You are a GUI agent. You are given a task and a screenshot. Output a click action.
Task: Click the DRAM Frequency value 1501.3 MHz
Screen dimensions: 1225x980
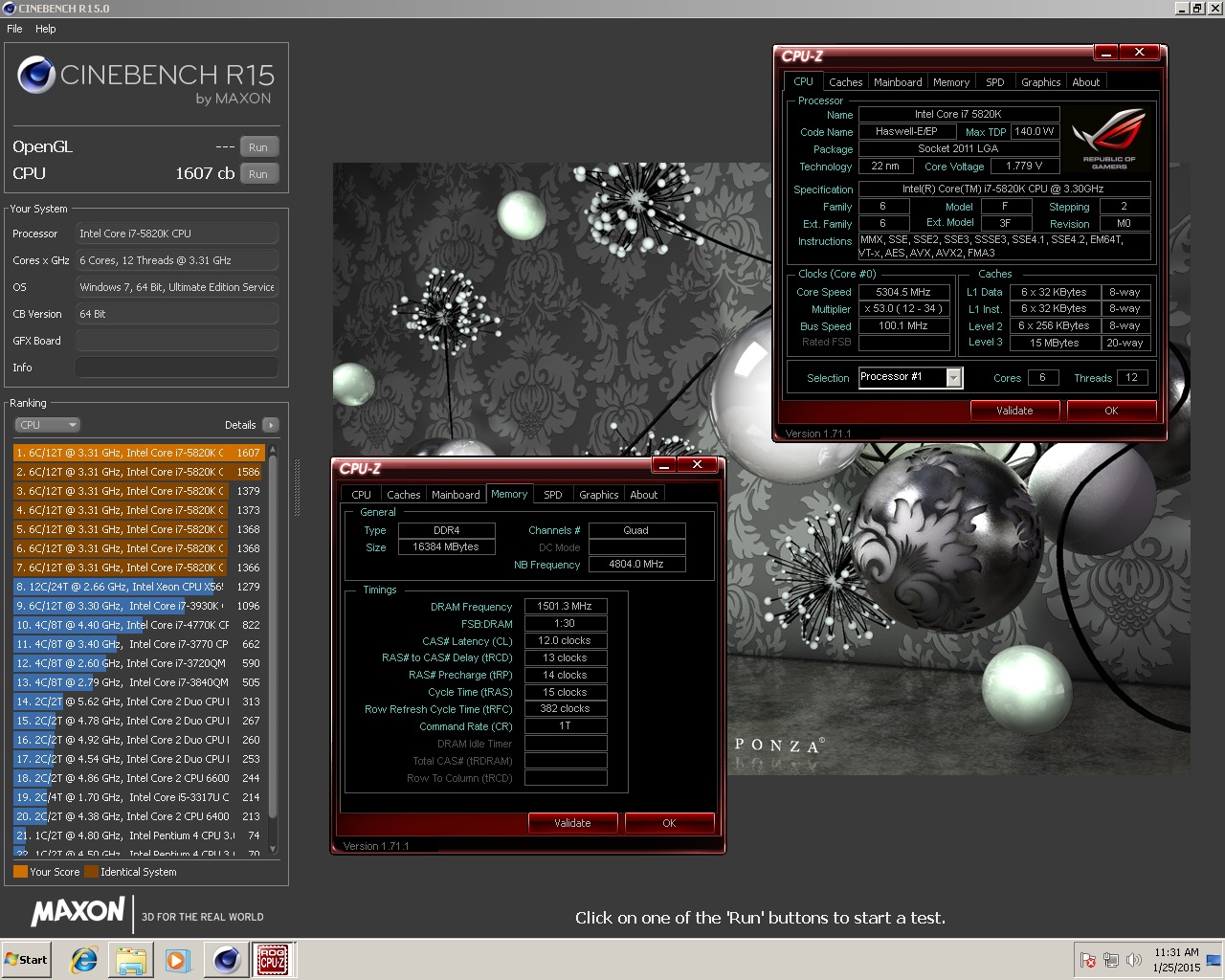pos(565,606)
